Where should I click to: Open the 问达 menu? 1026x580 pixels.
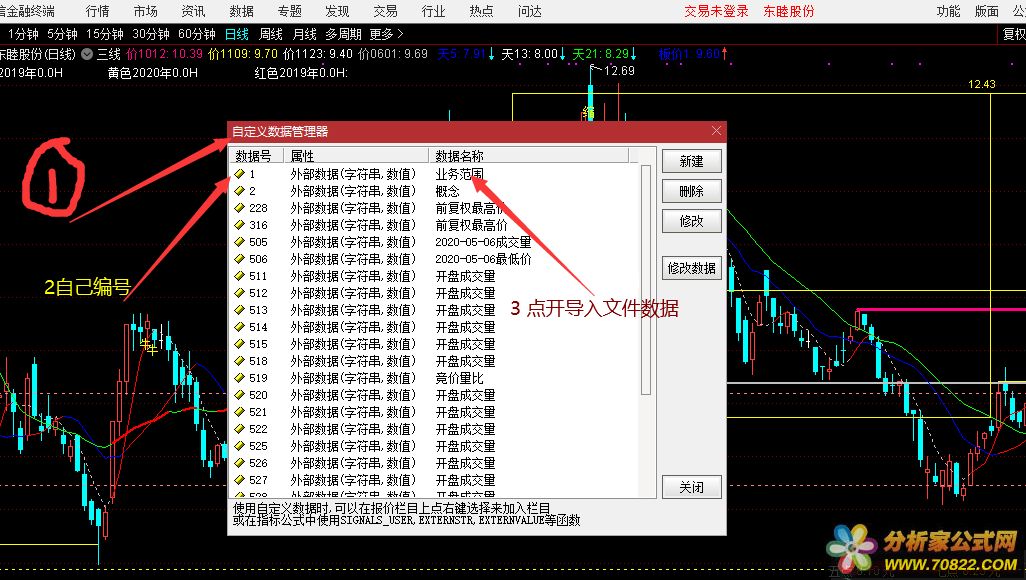[x=529, y=11]
